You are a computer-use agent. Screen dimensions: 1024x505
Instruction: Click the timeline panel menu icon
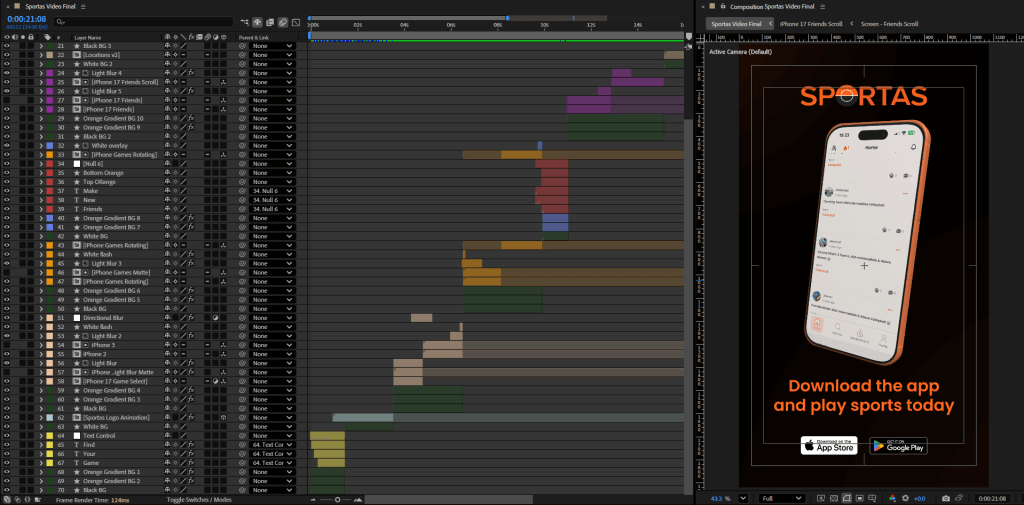pyautogui.click(x=83, y=6)
